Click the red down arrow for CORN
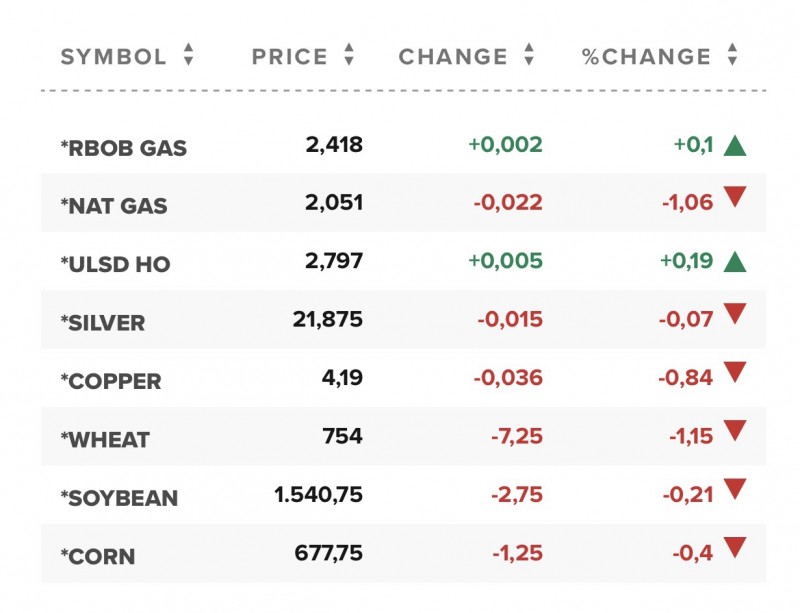The image size is (800, 613). point(735,547)
